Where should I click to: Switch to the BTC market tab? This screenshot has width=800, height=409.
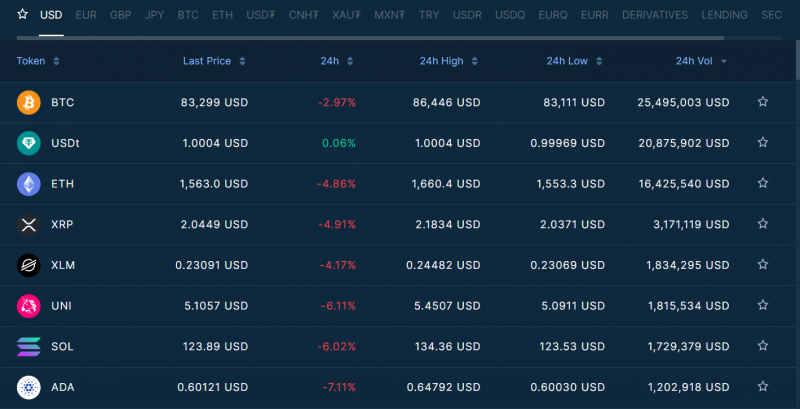188,15
